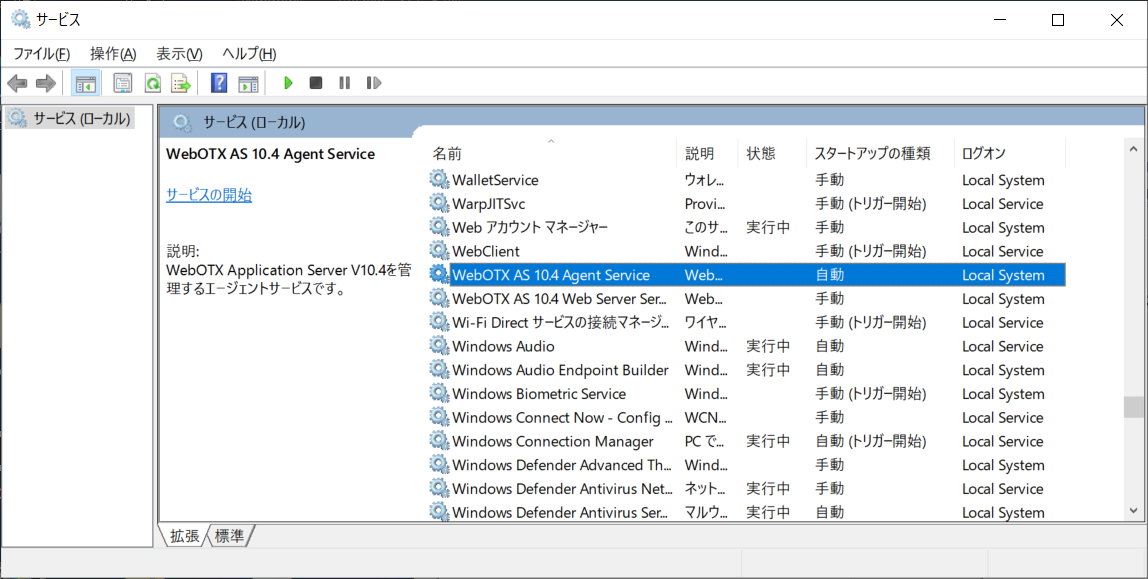
Task: Click the forward navigation arrow icon
Action: [45, 82]
